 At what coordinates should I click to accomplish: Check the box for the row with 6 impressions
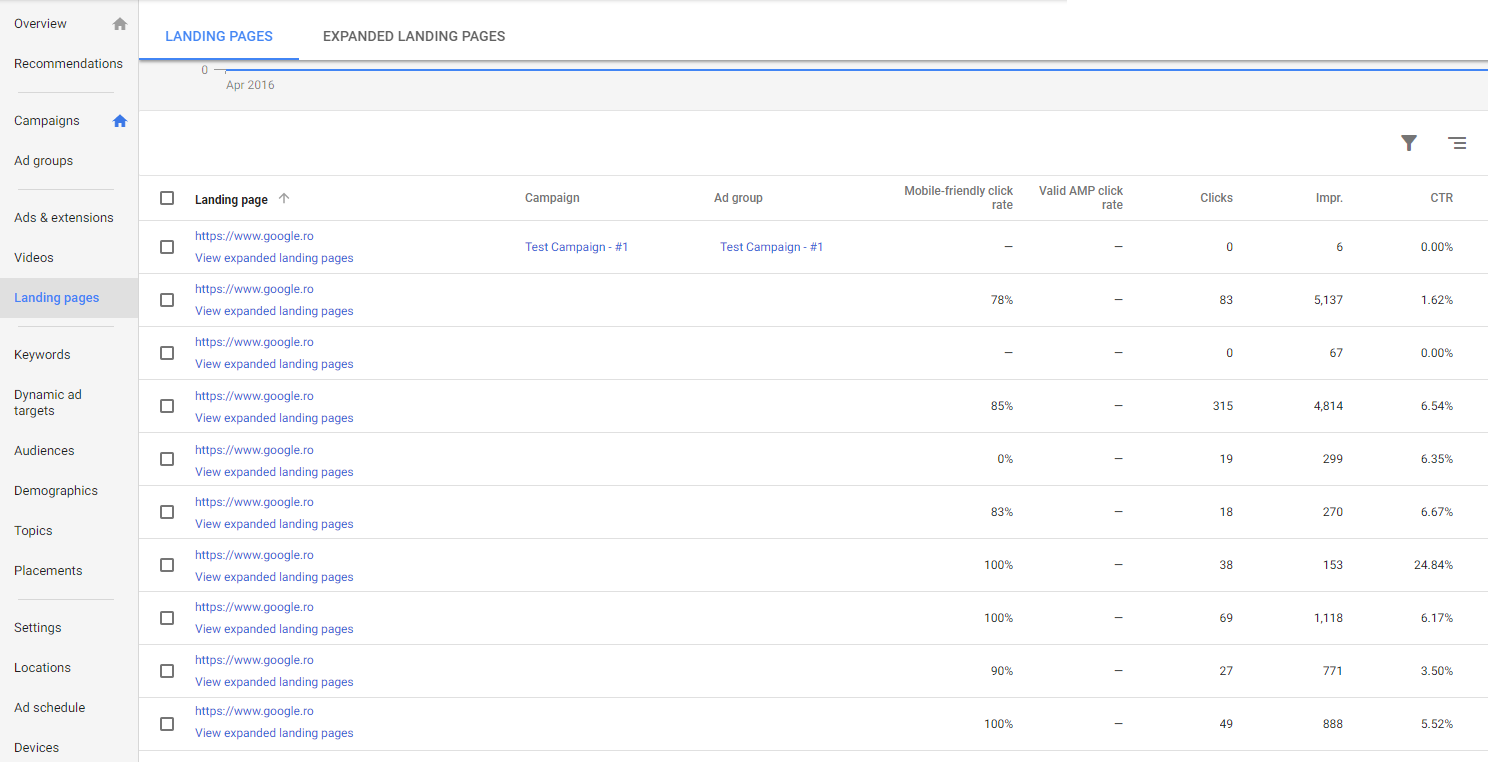point(167,247)
